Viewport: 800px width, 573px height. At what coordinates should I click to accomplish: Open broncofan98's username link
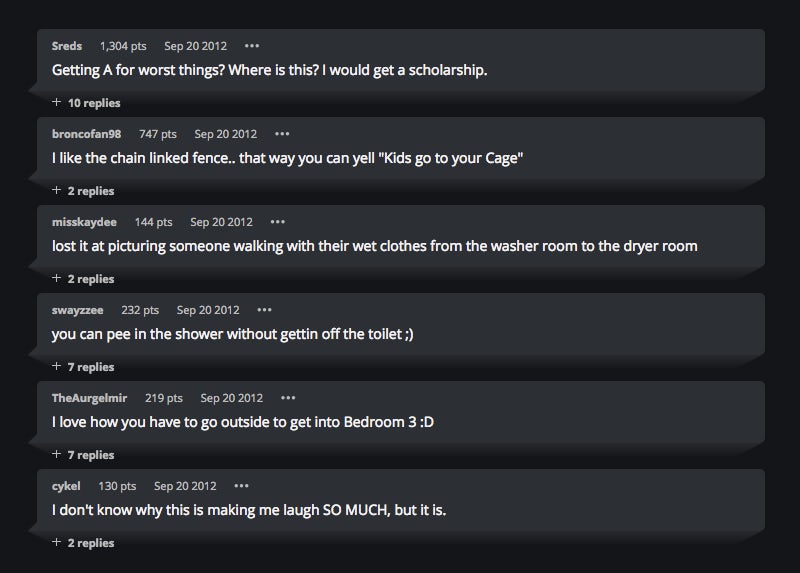pyautogui.click(x=87, y=134)
